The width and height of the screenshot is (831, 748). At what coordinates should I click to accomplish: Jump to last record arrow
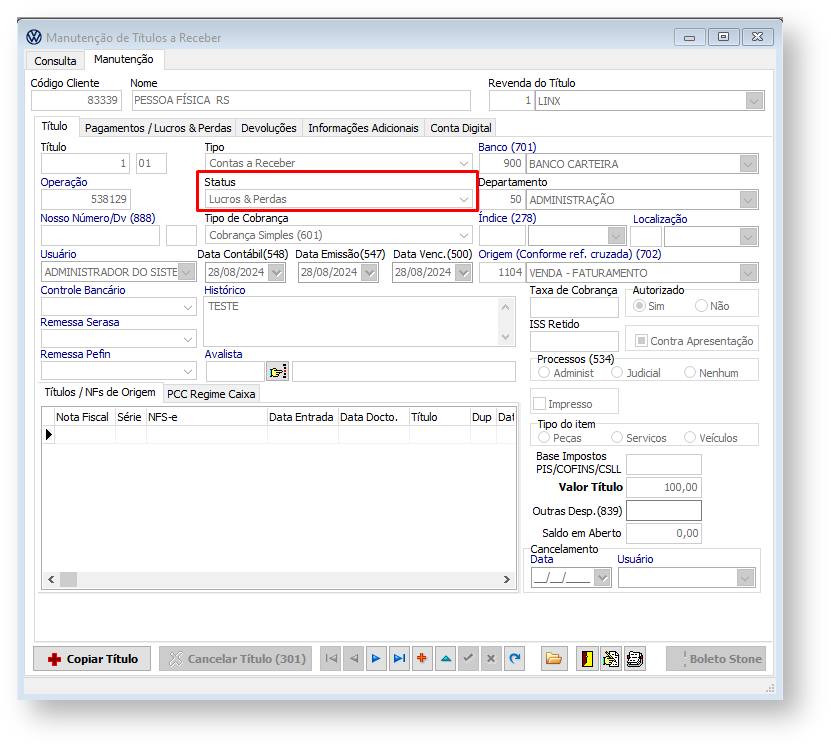click(x=399, y=658)
